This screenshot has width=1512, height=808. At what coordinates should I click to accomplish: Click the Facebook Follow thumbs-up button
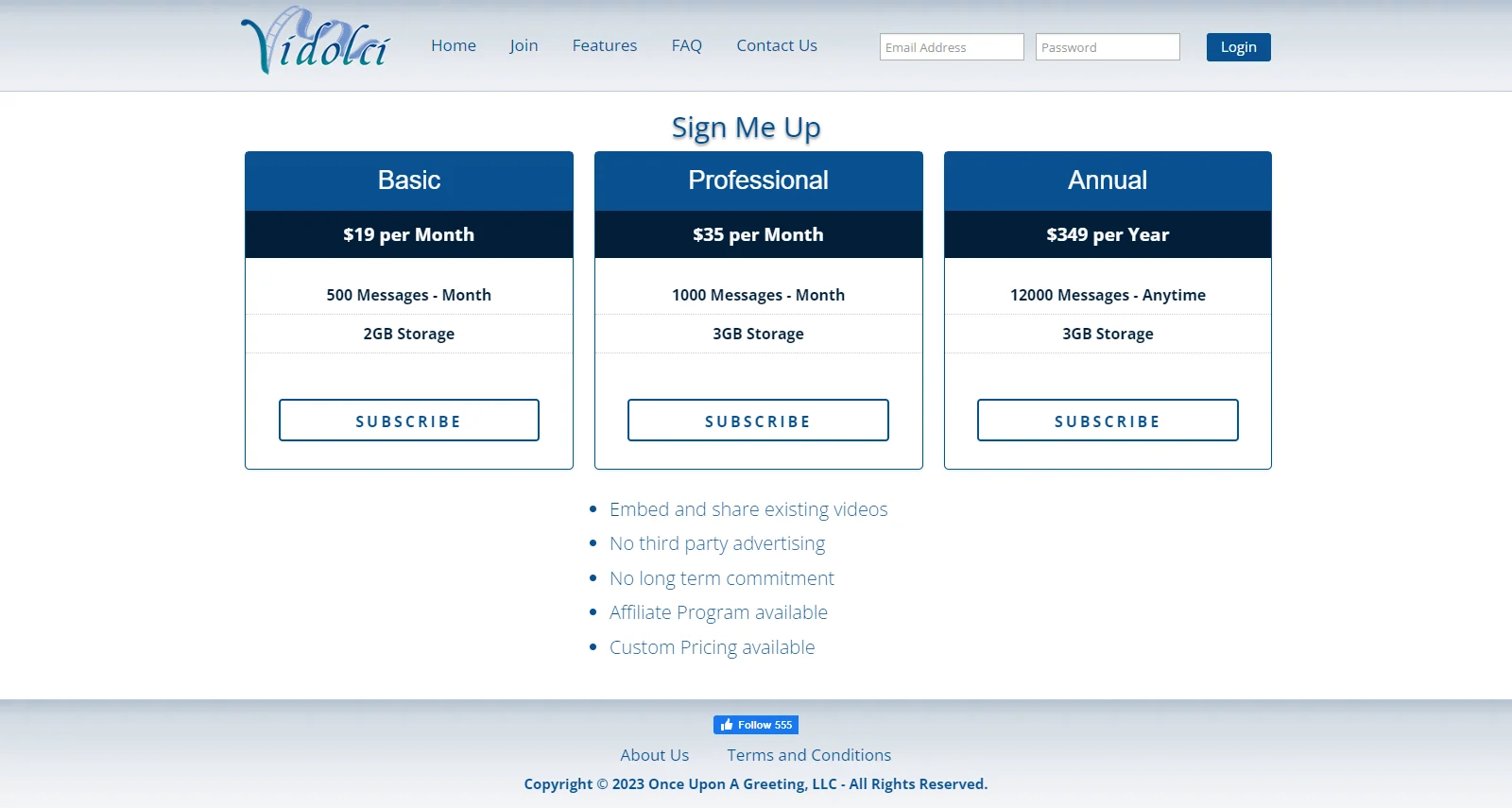(755, 725)
